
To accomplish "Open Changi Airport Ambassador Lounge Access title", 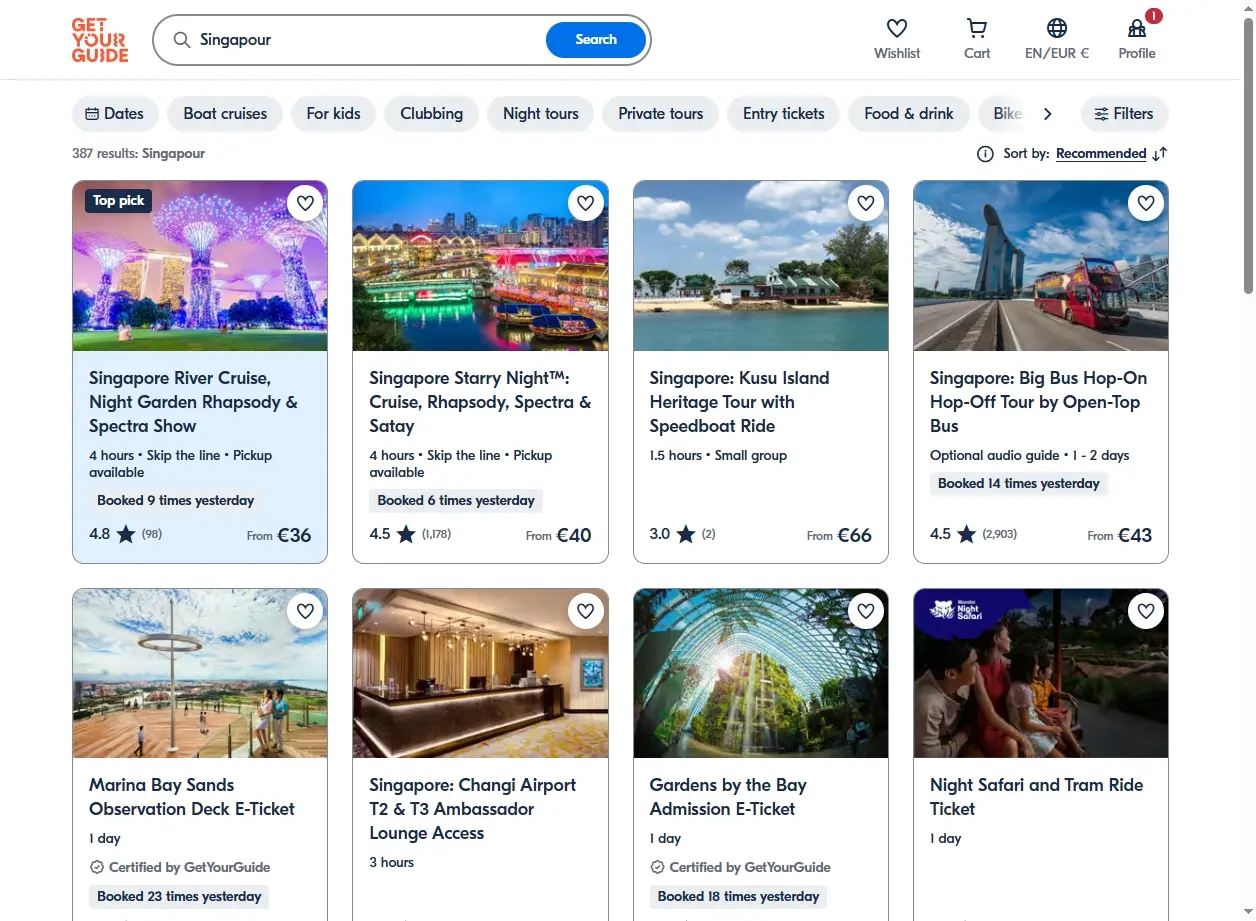I will pos(472,809).
